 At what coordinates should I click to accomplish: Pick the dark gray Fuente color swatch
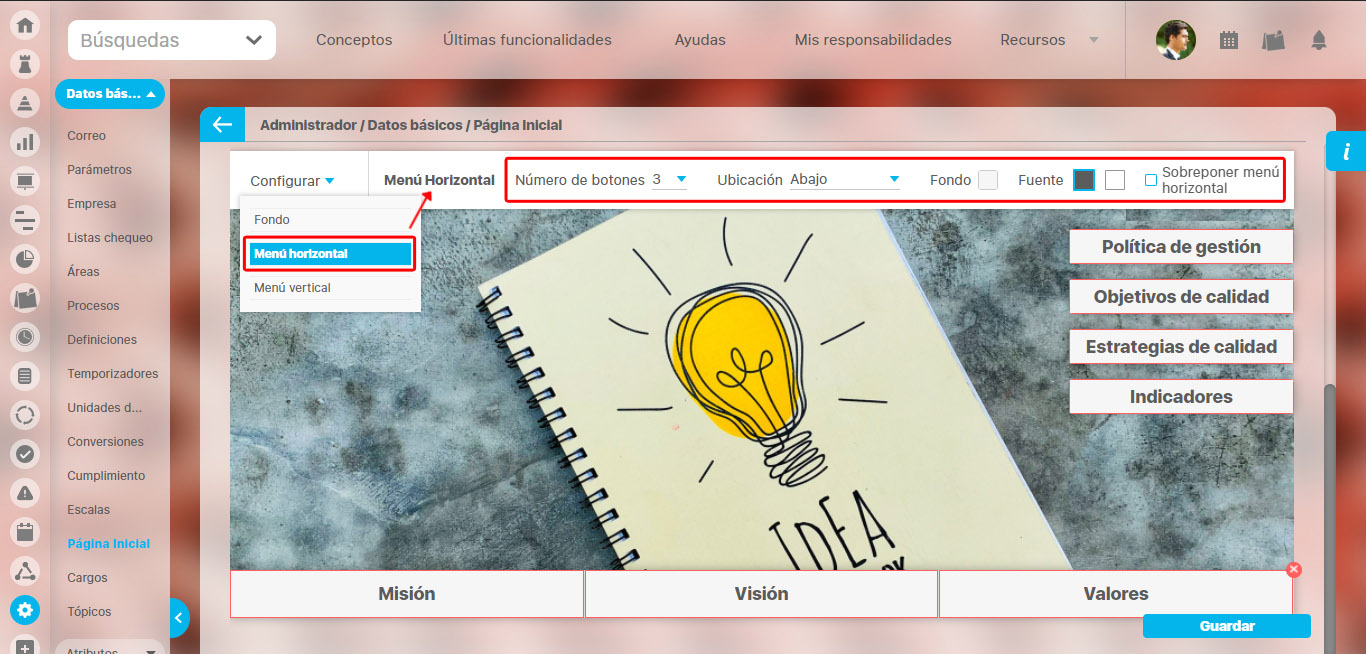pyautogui.click(x=1084, y=180)
